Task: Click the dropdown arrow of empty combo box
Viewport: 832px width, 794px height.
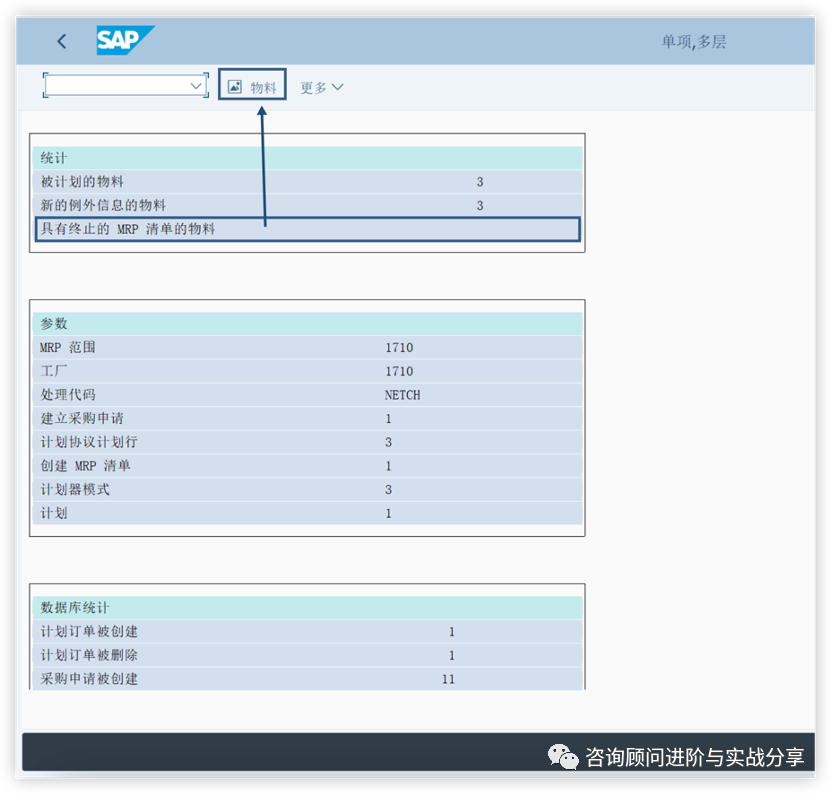Action: pyautogui.click(x=196, y=86)
